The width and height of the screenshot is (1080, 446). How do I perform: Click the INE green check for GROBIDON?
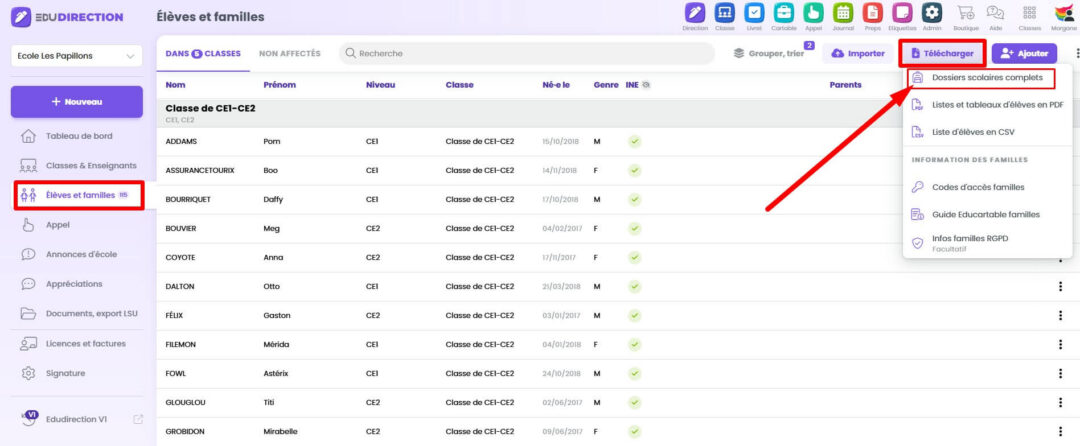pos(634,432)
